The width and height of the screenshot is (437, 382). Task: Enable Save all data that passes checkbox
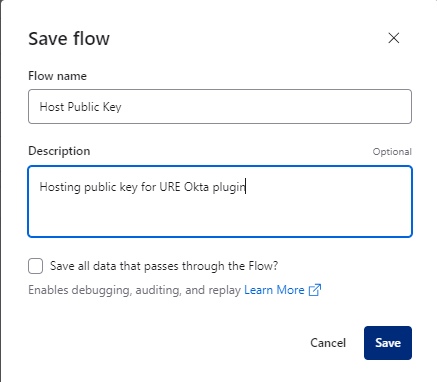(x=36, y=266)
